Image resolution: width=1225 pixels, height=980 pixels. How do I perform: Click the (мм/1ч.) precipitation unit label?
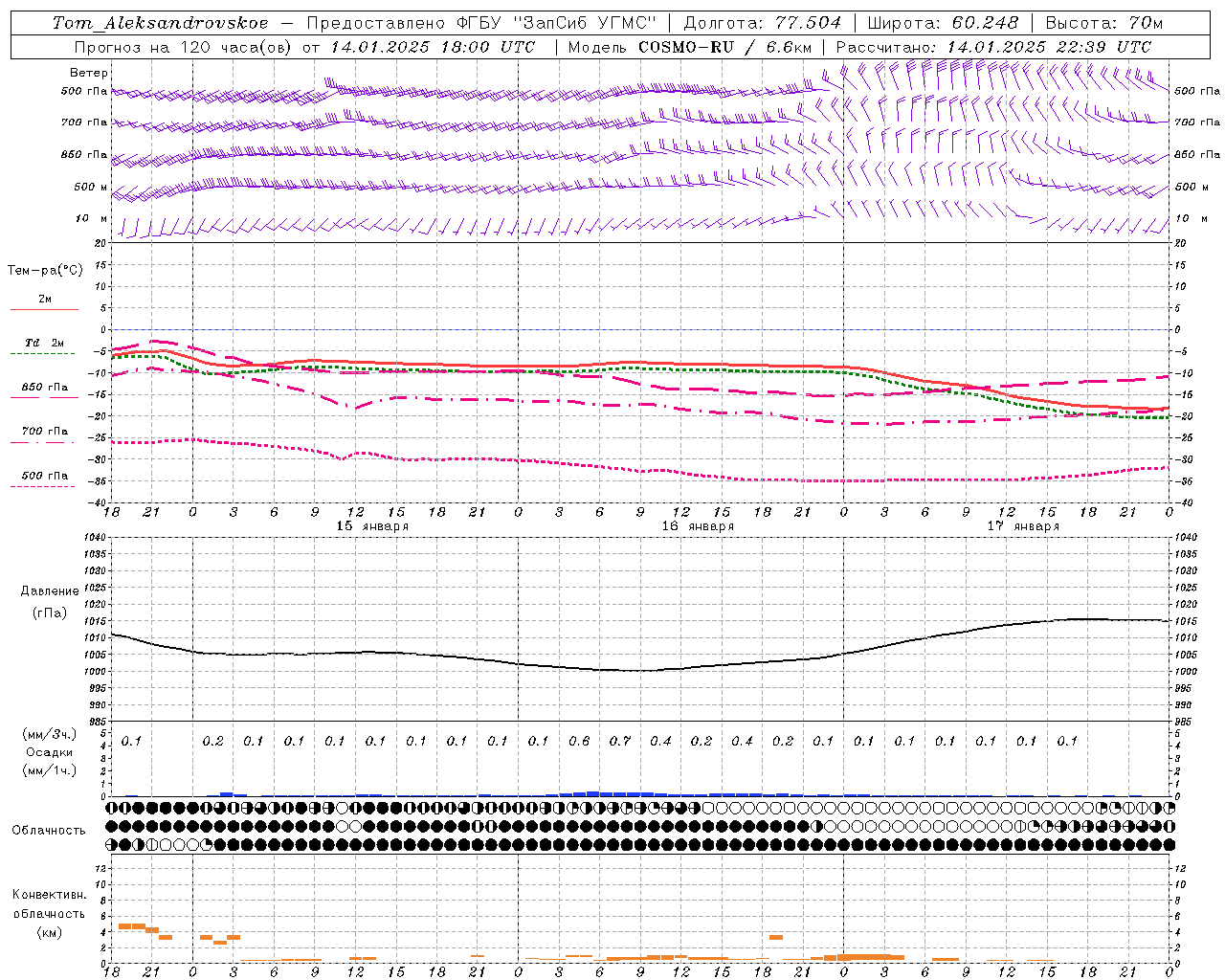50,770
